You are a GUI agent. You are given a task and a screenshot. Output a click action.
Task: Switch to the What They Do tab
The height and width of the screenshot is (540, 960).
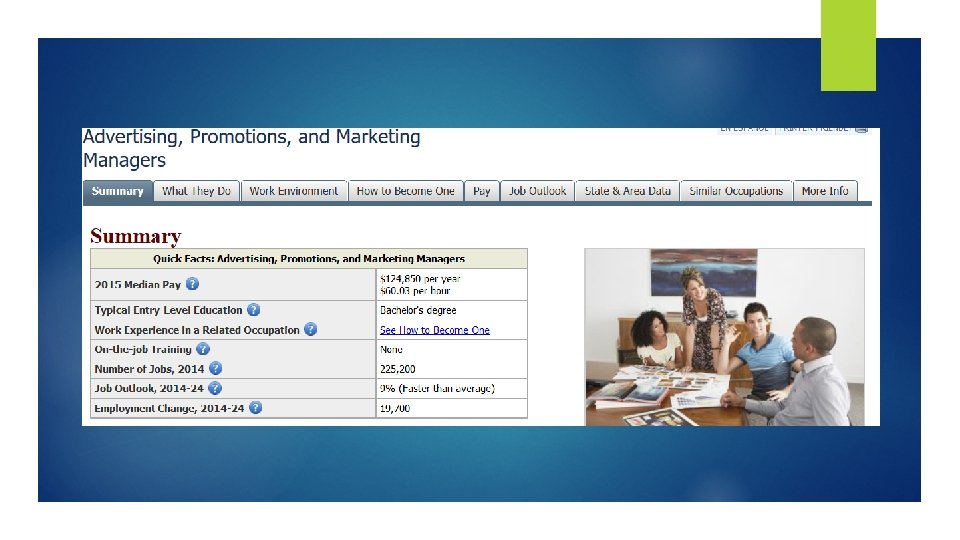(x=196, y=191)
